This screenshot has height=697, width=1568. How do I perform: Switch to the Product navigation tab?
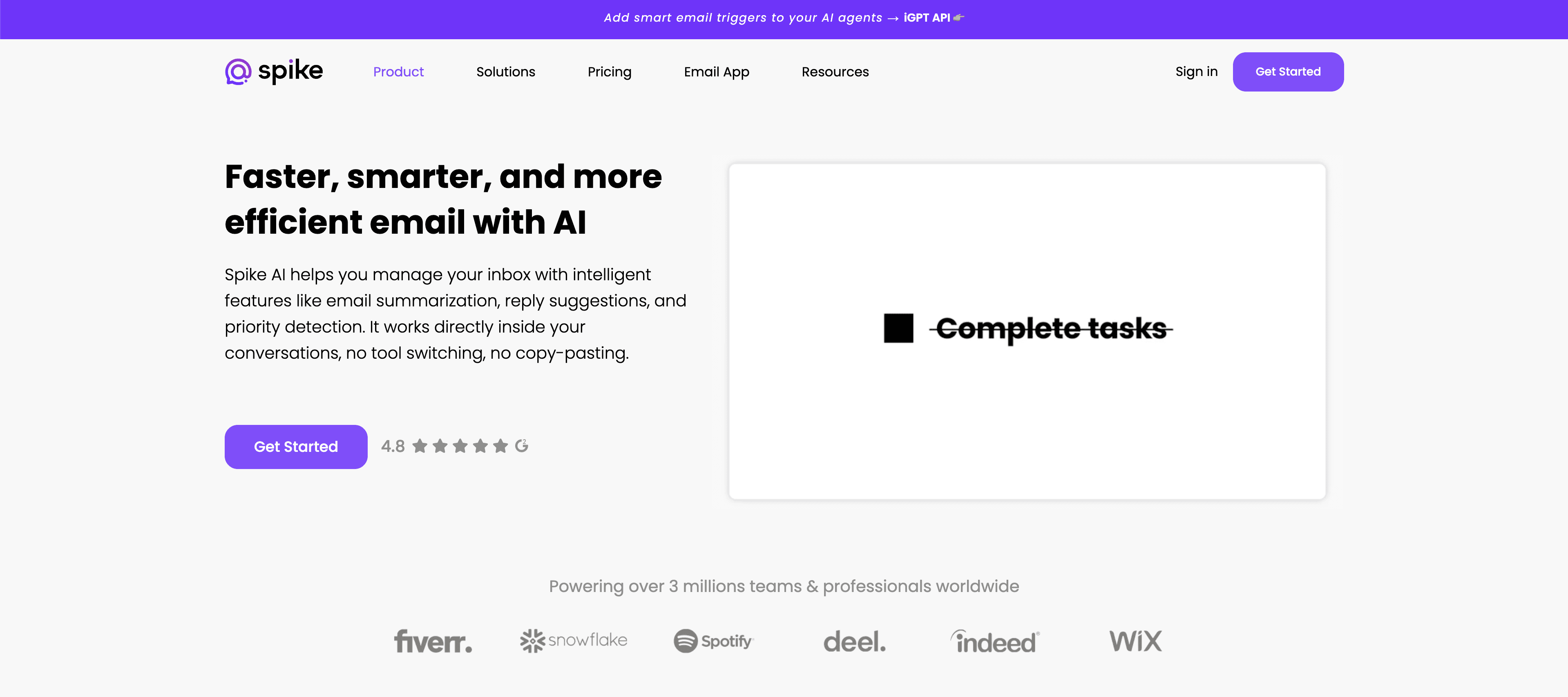pos(398,71)
